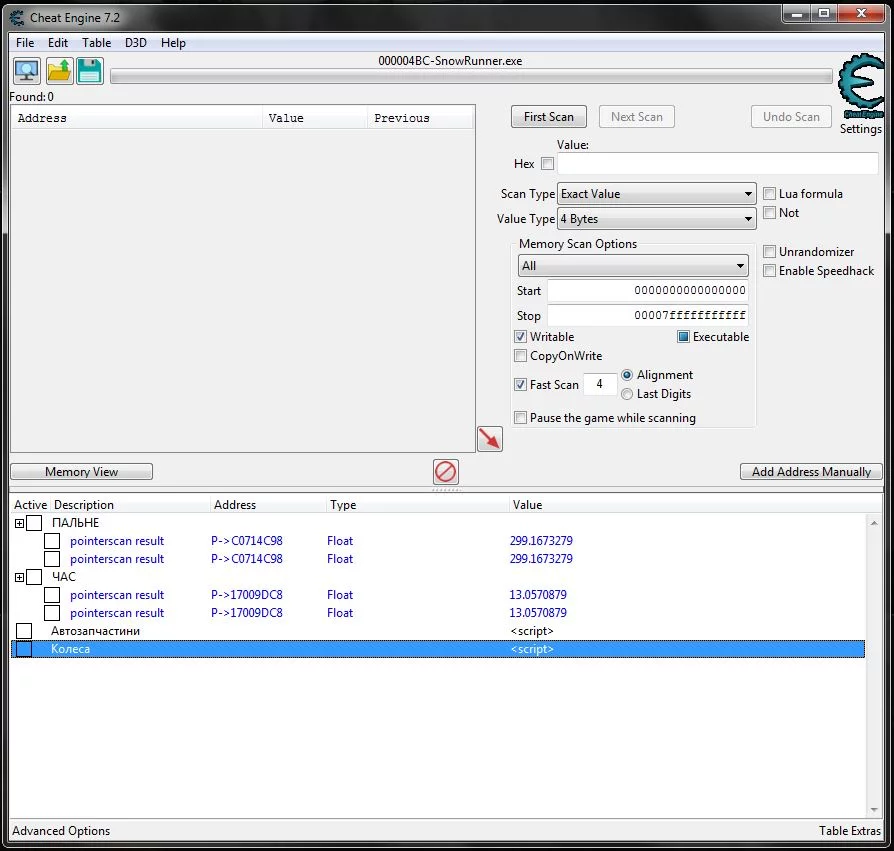Viewport: 894px width, 851px height.
Task: Open Advanced Options
Action: point(61,830)
